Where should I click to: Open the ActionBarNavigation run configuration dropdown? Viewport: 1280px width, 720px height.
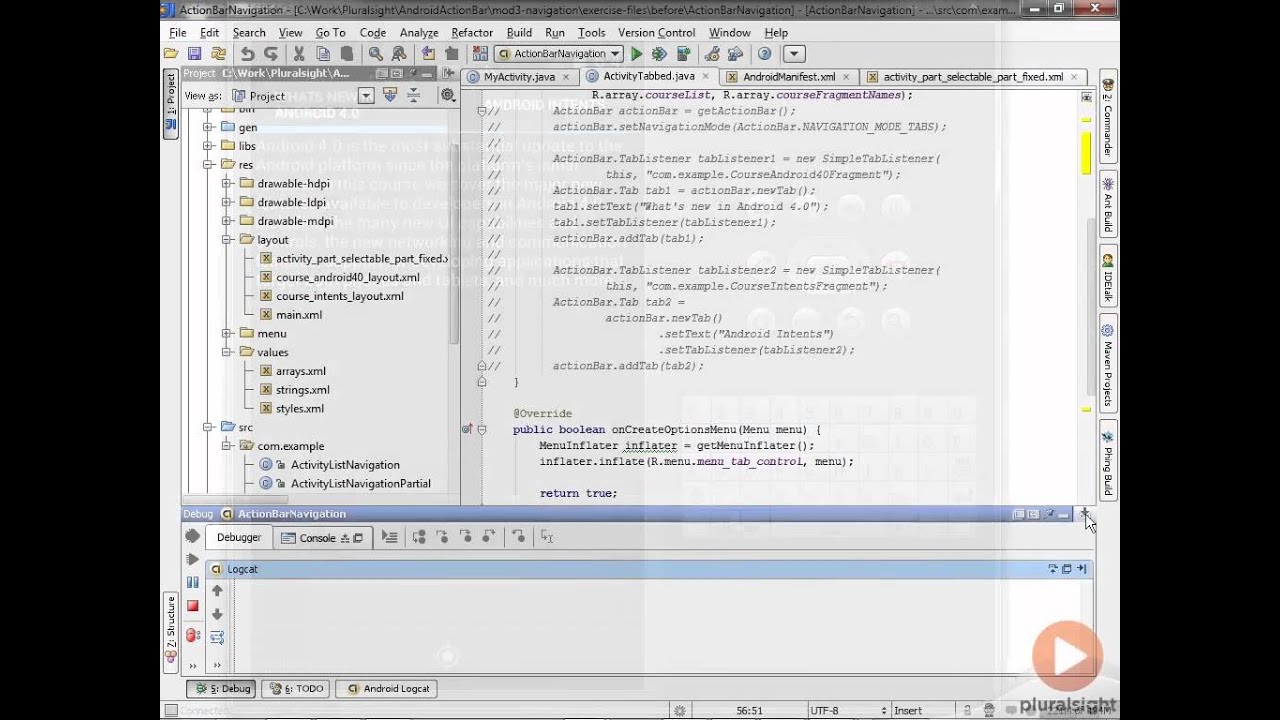(560, 54)
